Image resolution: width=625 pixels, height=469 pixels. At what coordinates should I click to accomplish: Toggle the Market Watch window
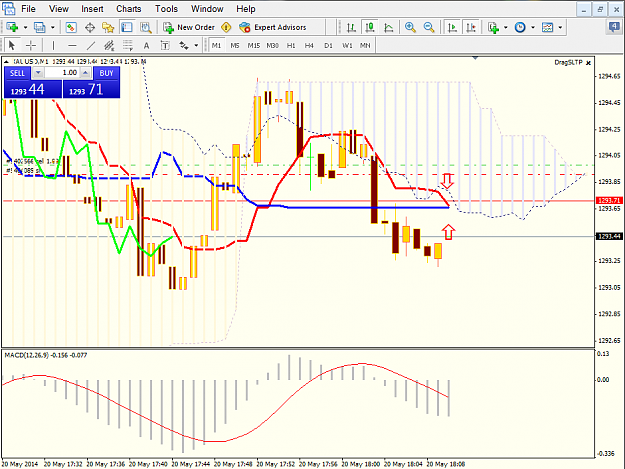[71, 27]
